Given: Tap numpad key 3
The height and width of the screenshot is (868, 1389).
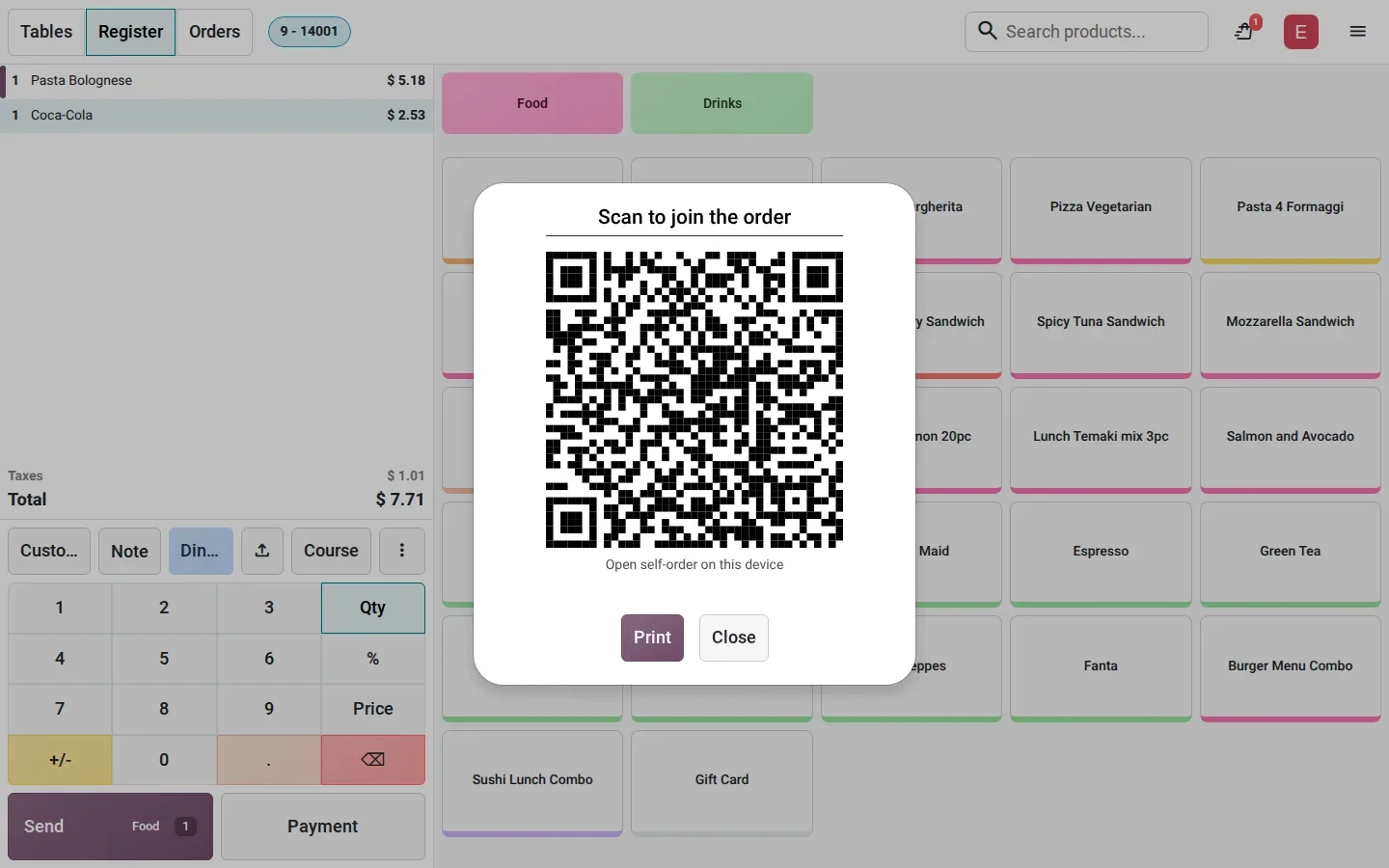Looking at the screenshot, I should 269,608.
